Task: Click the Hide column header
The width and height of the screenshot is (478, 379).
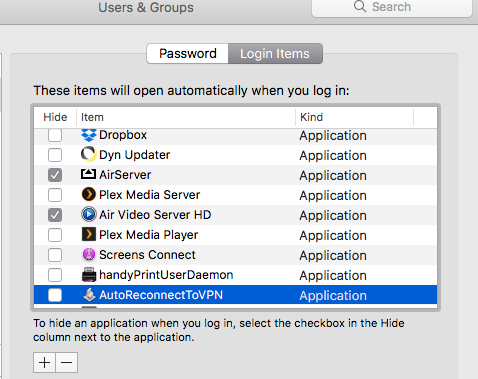Action: pos(55,117)
